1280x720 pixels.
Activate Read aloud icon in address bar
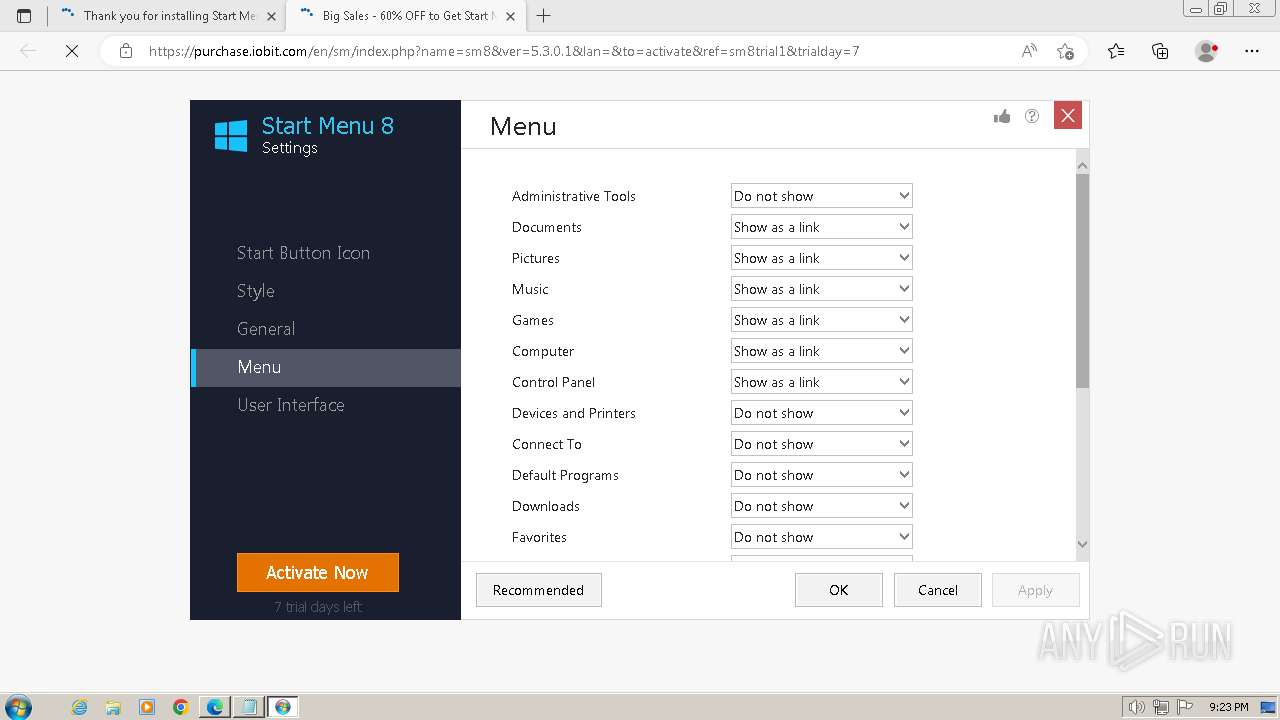coord(1029,51)
